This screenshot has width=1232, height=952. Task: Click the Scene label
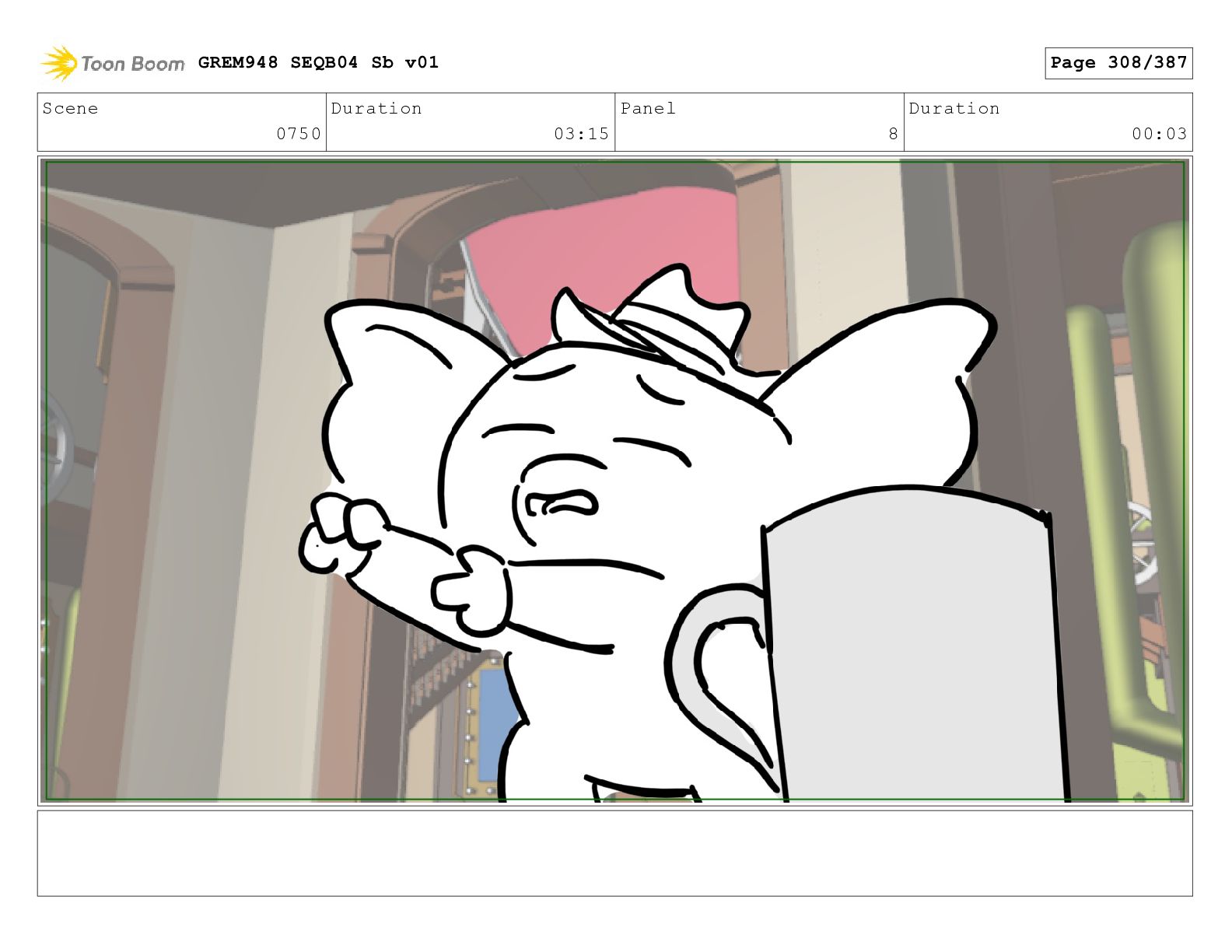click(70, 108)
